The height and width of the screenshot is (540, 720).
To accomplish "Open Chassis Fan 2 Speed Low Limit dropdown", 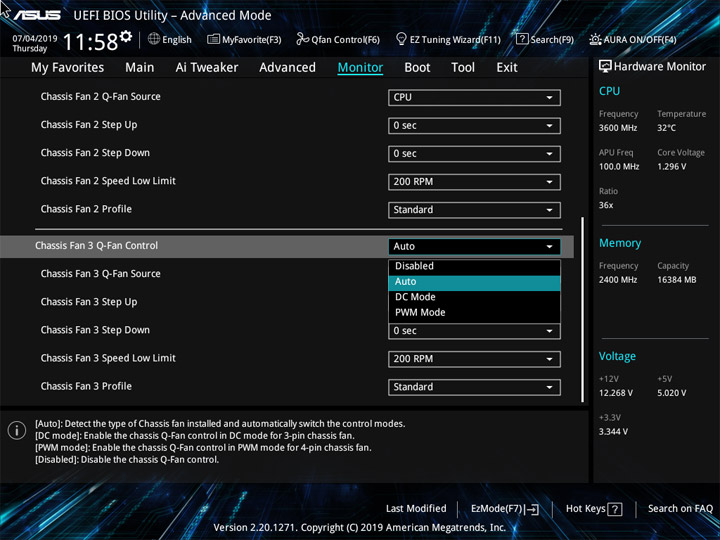I will pos(474,182).
